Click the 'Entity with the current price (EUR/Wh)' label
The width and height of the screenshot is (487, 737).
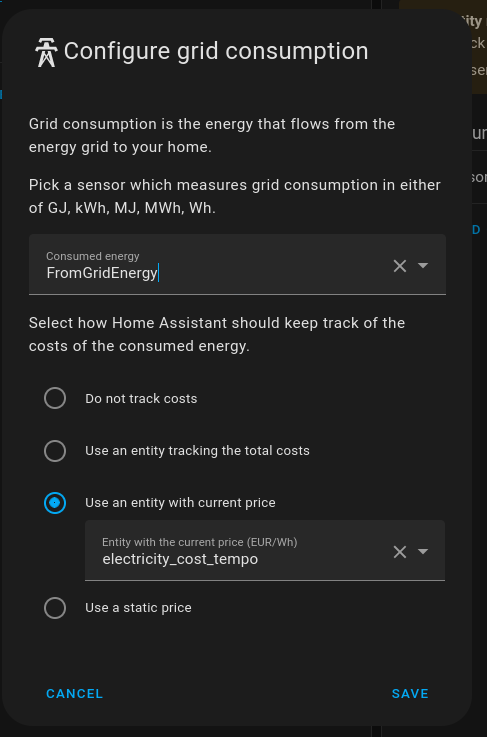tap(200, 542)
